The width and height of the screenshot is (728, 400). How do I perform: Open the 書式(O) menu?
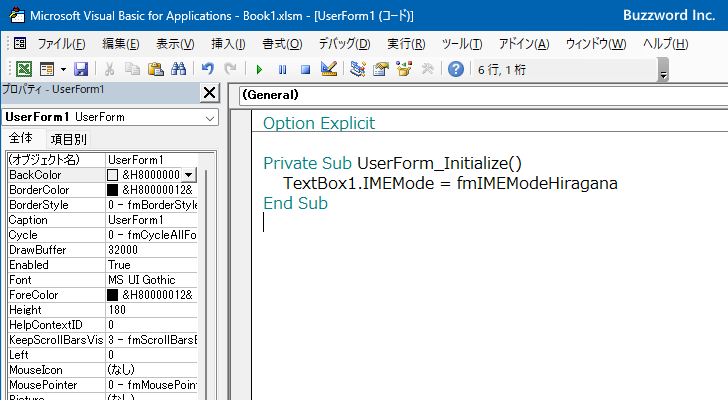pyautogui.click(x=282, y=44)
